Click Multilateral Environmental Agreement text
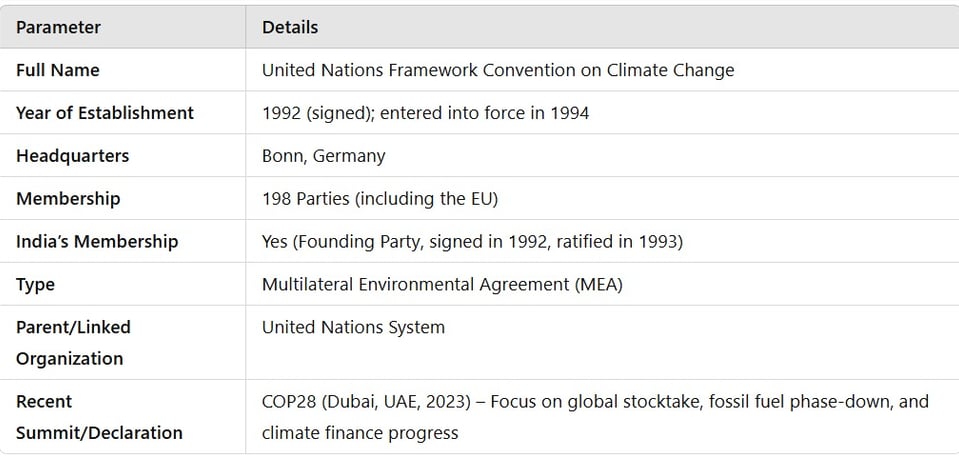Screen dimensions: 959x458 click(442, 284)
